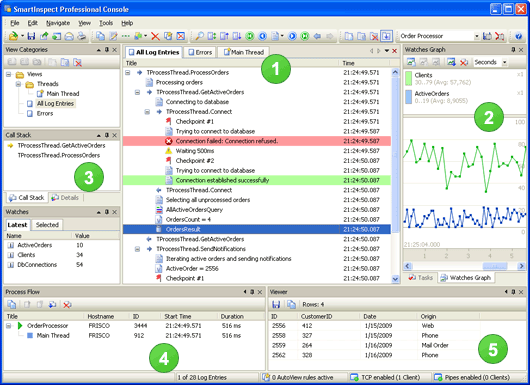Viewport: 530px width, 385px height.
Task: Click the red X icon in Process Flow toolbar
Action: pyautogui.click(x=67, y=304)
